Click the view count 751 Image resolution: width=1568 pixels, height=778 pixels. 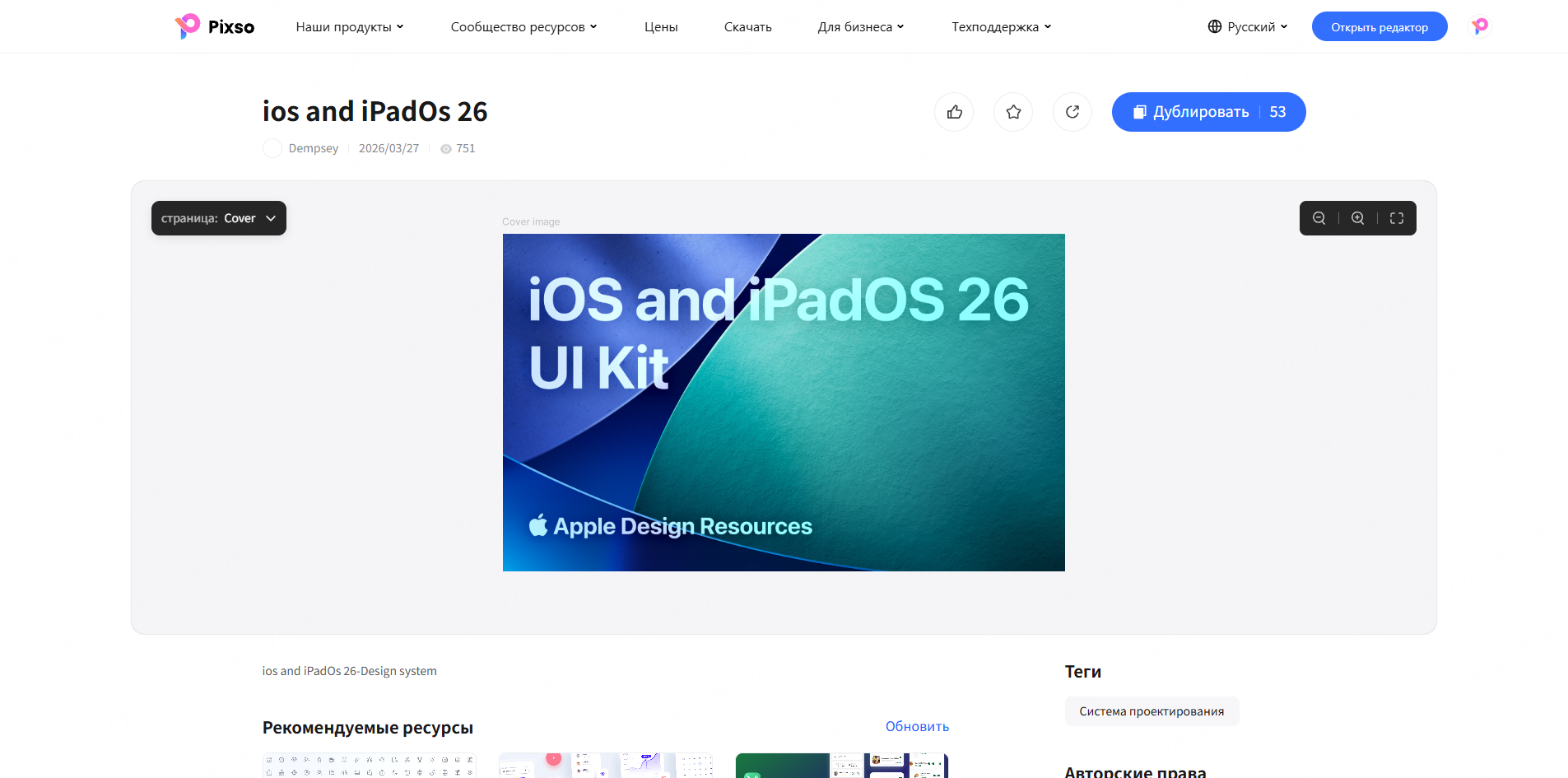coord(465,148)
